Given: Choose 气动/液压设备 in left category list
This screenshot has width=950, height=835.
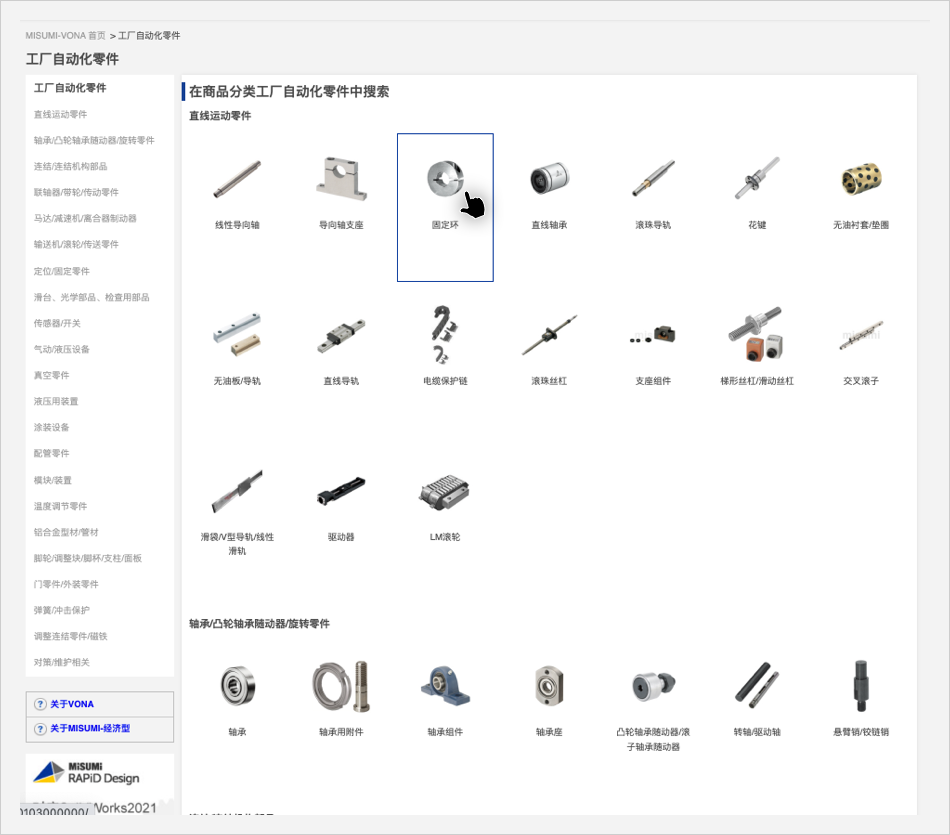Looking at the screenshot, I should [x=62, y=349].
